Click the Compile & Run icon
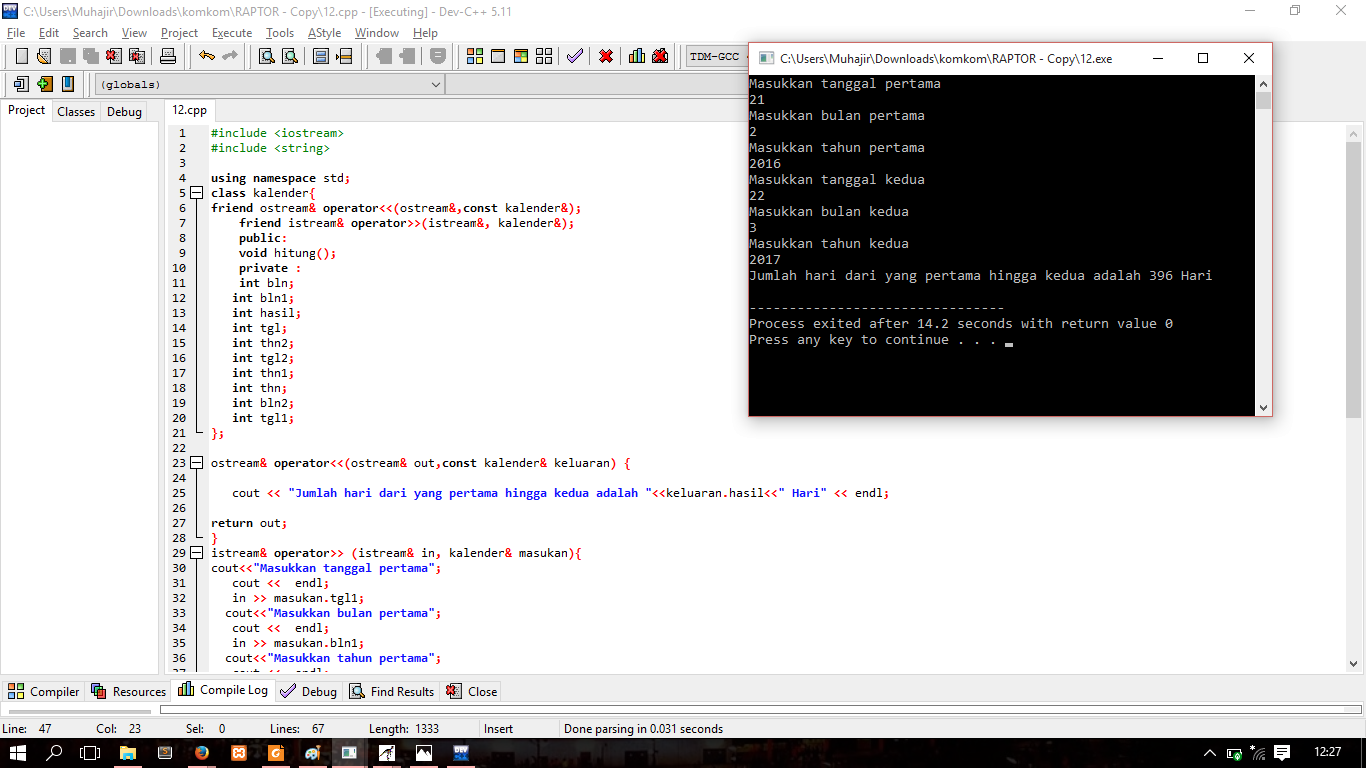 521,56
